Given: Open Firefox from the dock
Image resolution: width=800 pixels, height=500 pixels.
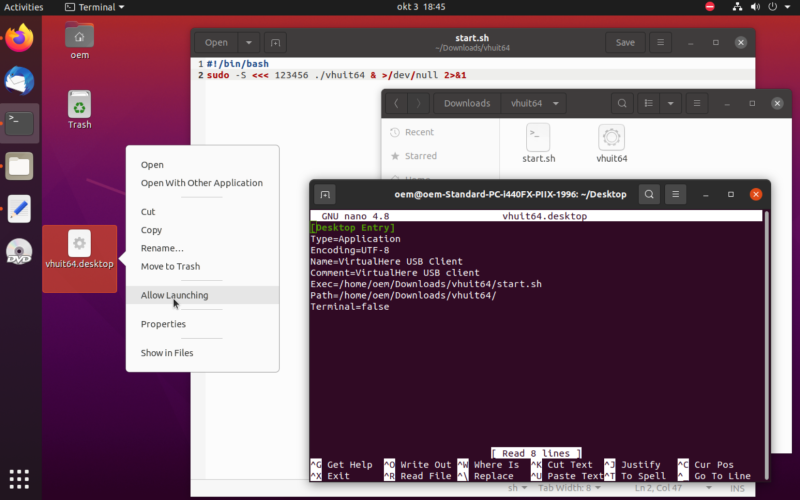Looking at the screenshot, I should tap(19, 38).
